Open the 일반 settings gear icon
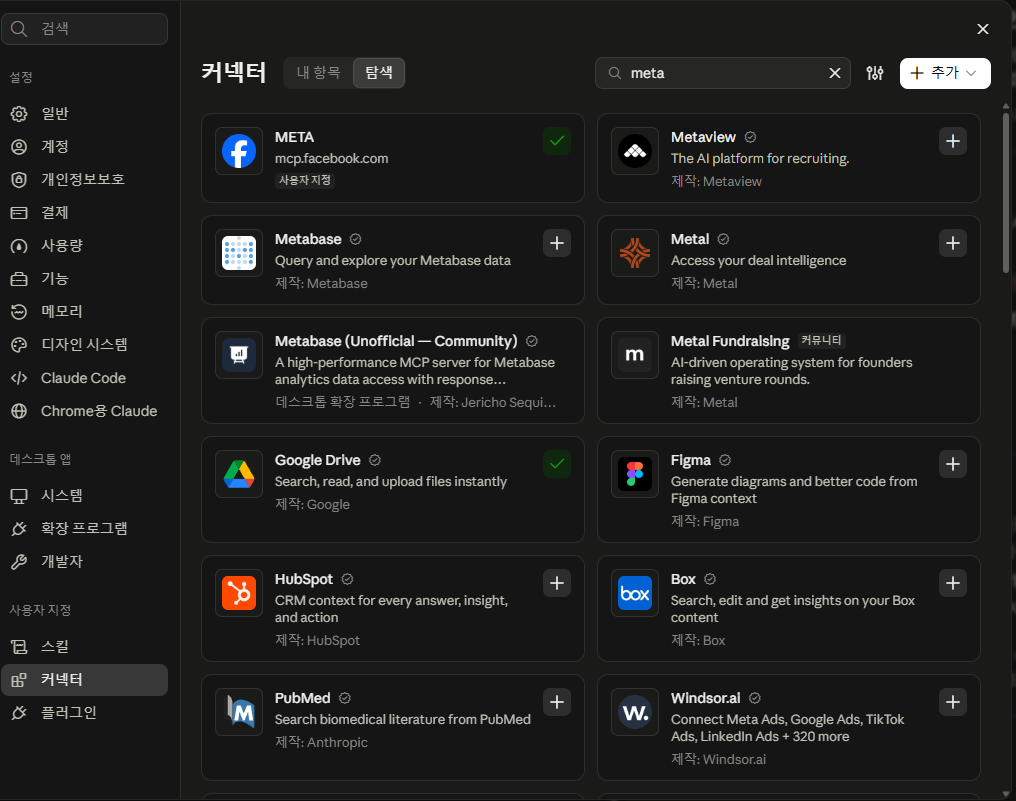Viewport: 1016px width, 801px height. pyautogui.click(x=19, y=114)
